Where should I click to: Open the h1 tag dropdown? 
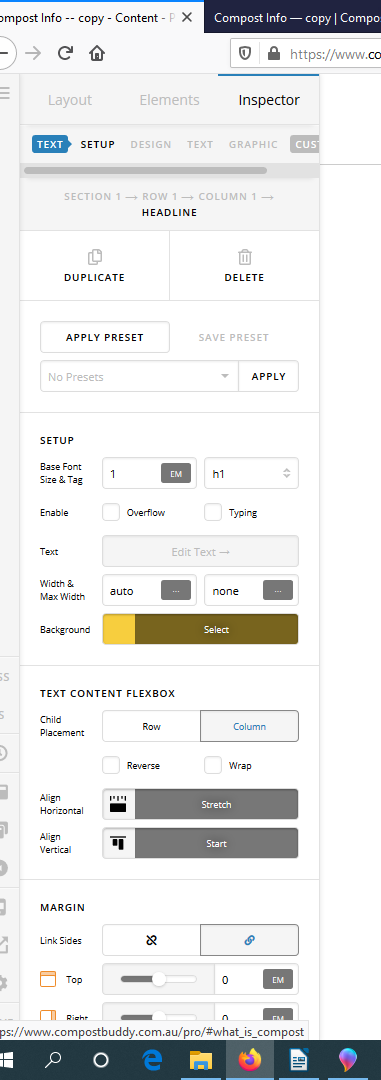pyautogui.click(x=251, y=474)
